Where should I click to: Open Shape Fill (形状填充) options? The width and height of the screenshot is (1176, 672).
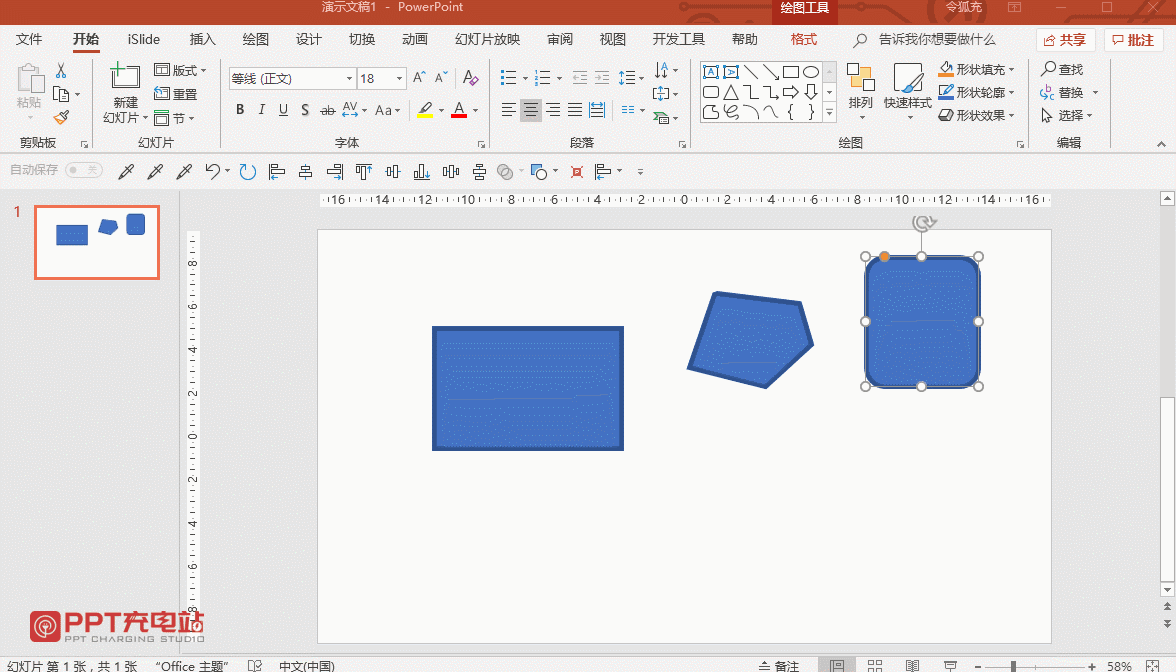pos(976,70)
